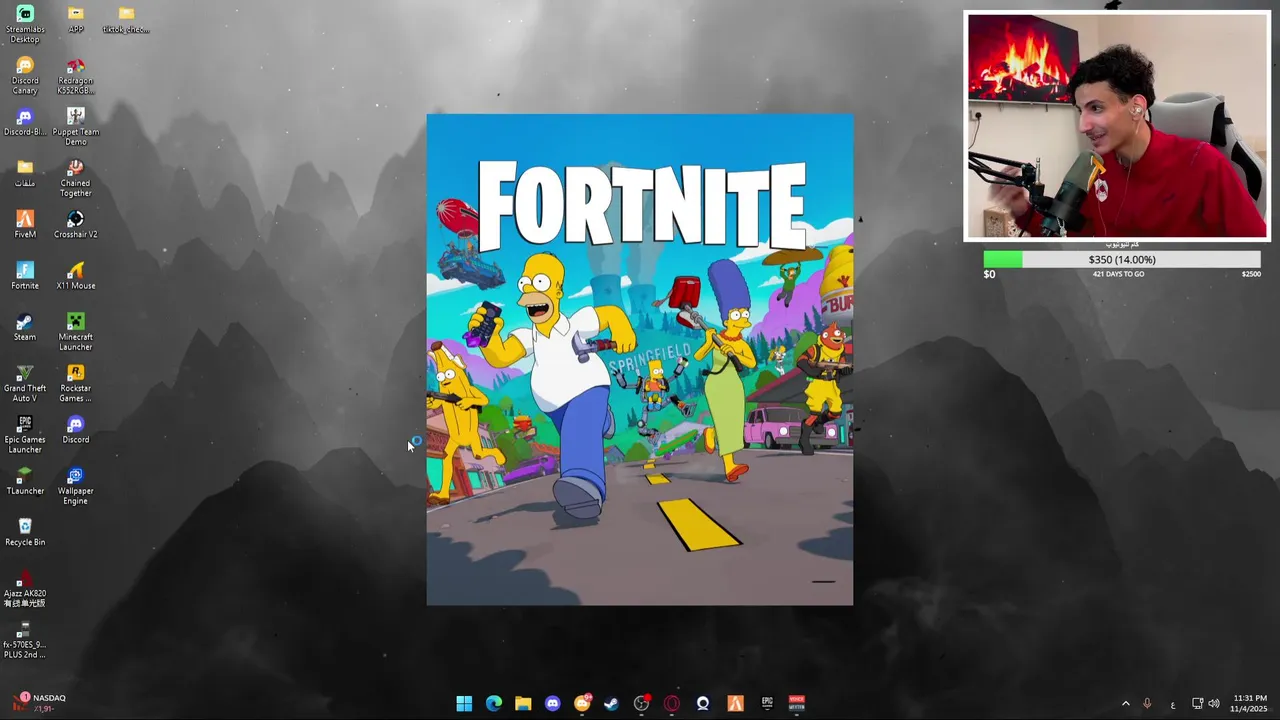1280x720 pixels.
Task: Click the $350 donation goal progress bar
Action: click(x=1122, y=260)
